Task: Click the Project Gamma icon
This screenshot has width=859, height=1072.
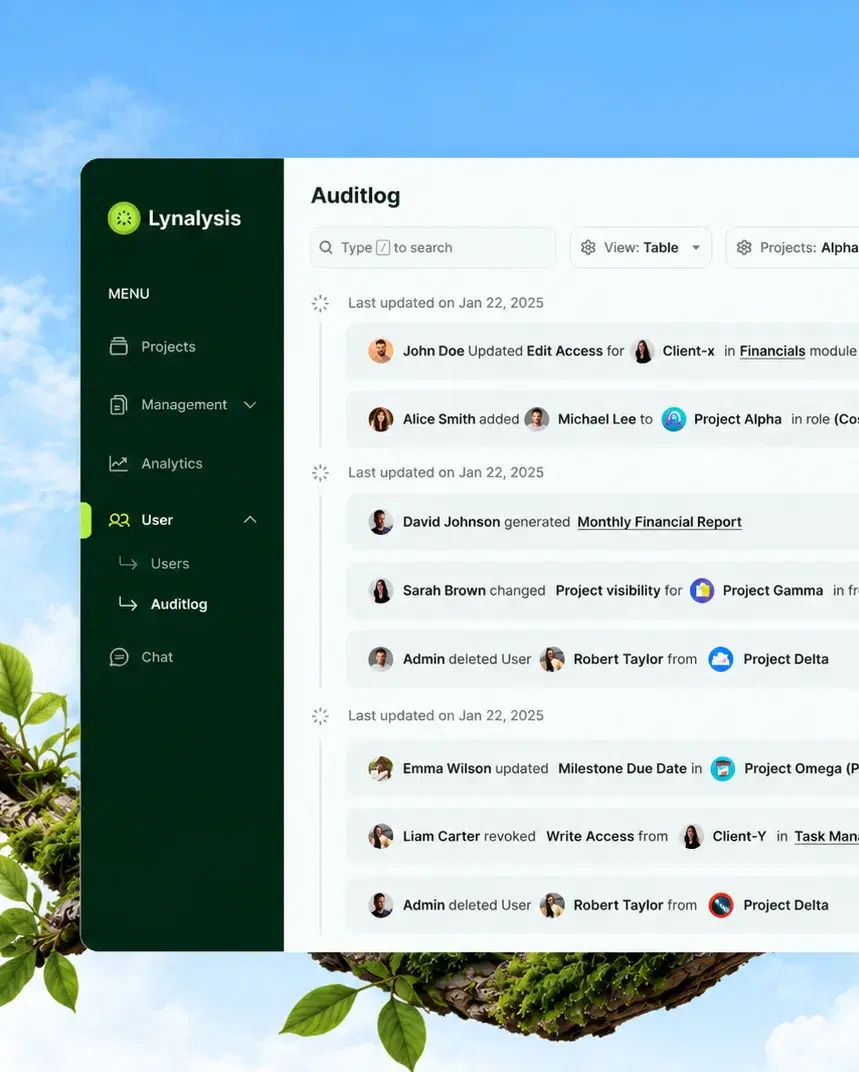Action: coord(702,591)
